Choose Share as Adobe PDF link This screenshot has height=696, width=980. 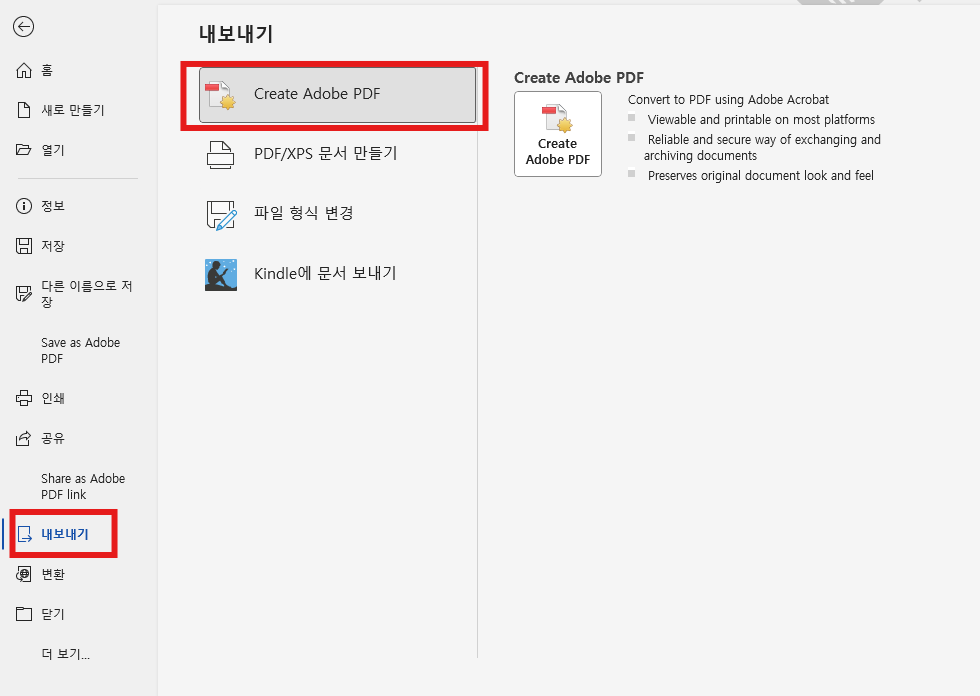pos(83,486)
